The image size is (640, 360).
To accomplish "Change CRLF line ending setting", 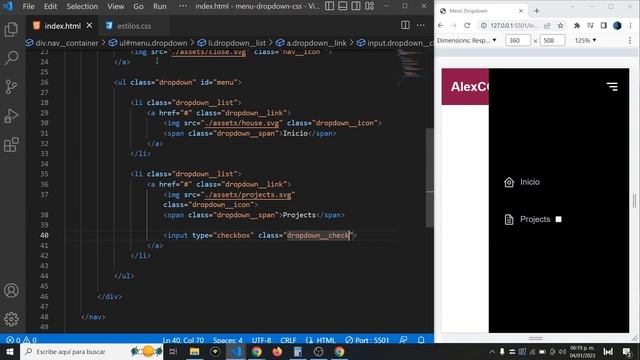I will 288,340.
